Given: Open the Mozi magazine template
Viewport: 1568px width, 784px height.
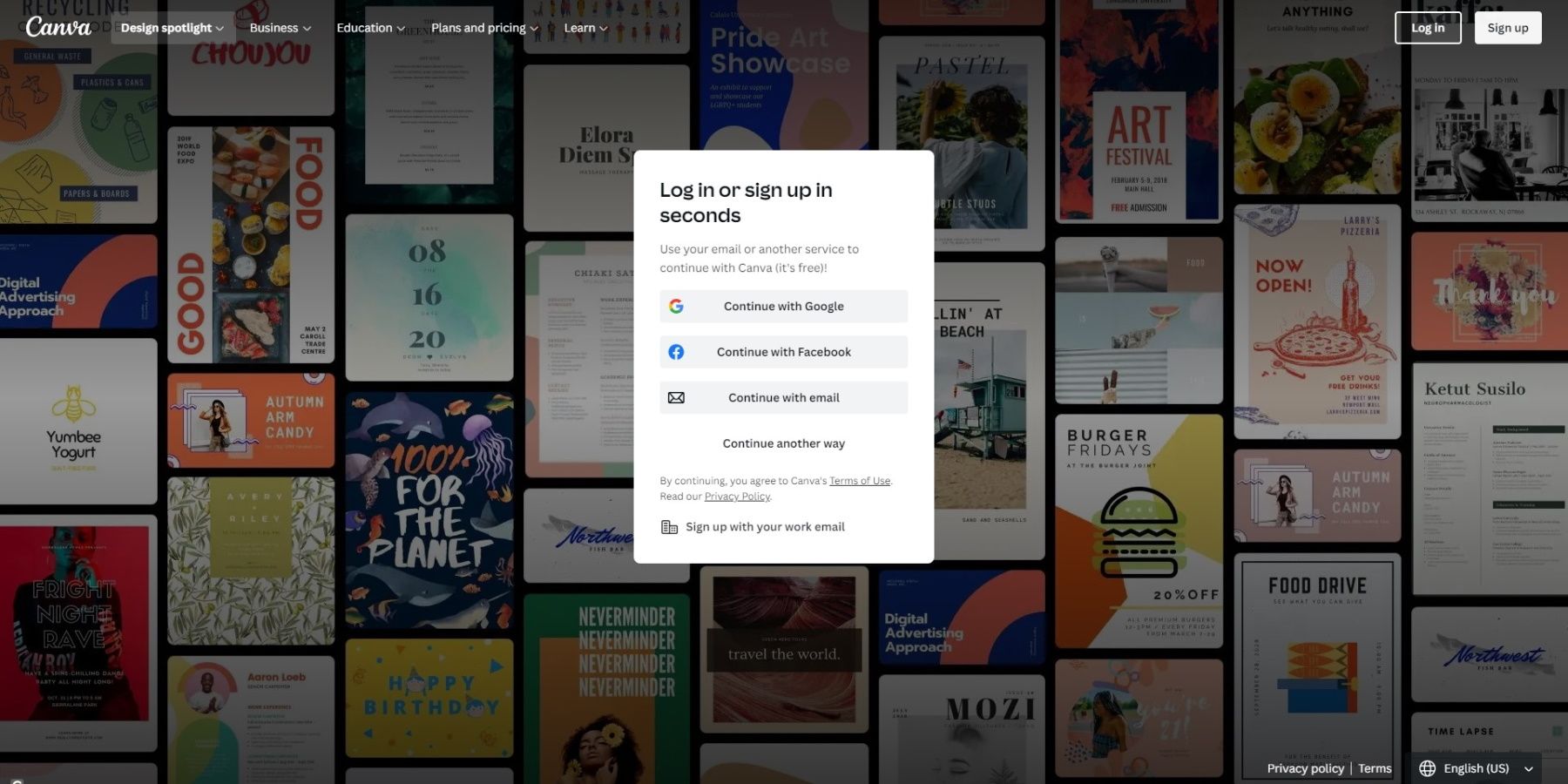Looking at the screenshot, I should [x=962, y=729].
